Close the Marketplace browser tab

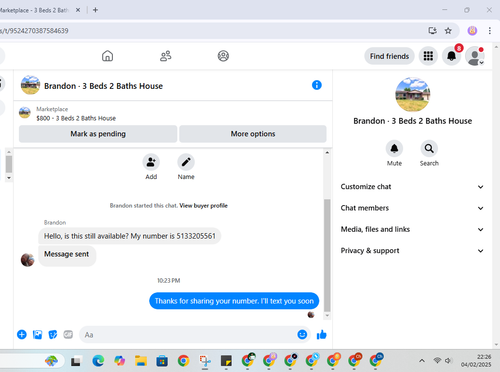point(78,10)
